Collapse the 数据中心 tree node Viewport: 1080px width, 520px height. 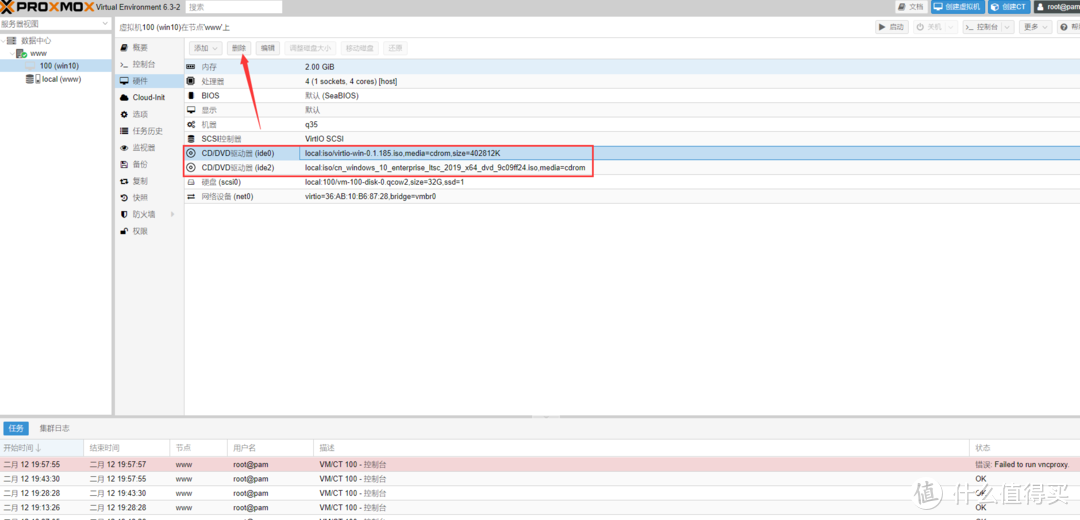pyautogui.click(x=5, y=41)
